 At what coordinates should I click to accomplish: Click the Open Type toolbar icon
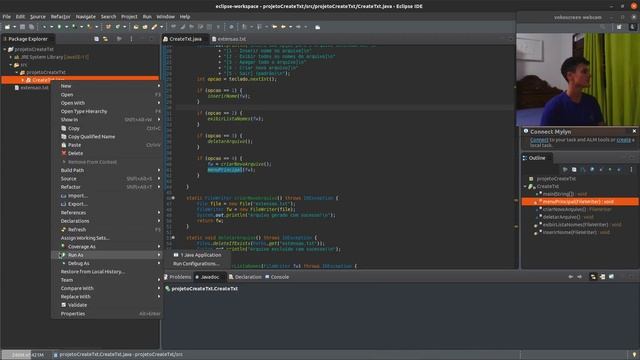tap(136, 27)
